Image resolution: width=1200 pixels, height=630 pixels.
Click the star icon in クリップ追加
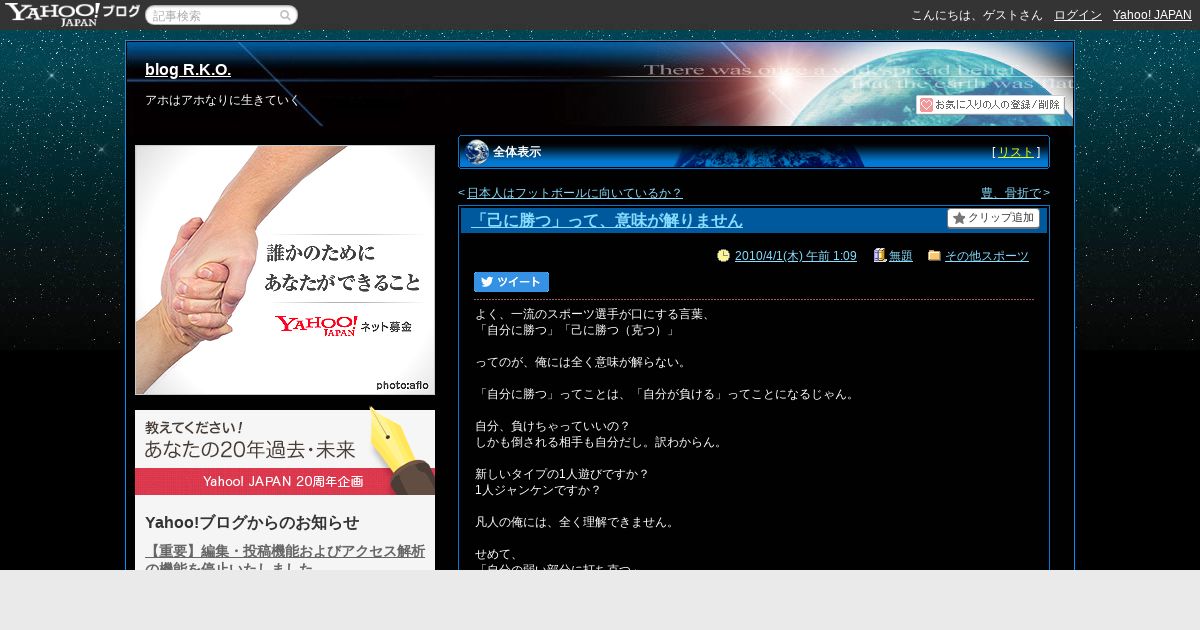pos(959,218)
